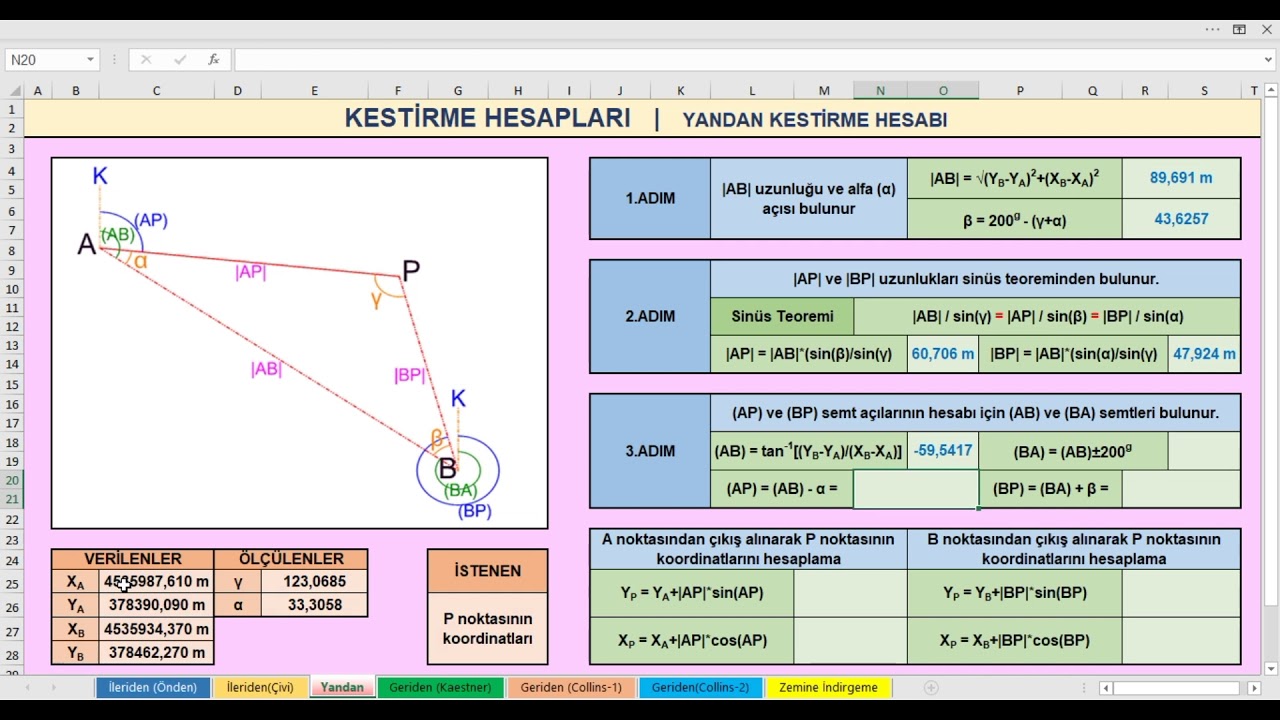This screenshot has width=1280, height=720.
Task: Open the Insert Function (fx) dialog
Action: [x=213, y=60]
